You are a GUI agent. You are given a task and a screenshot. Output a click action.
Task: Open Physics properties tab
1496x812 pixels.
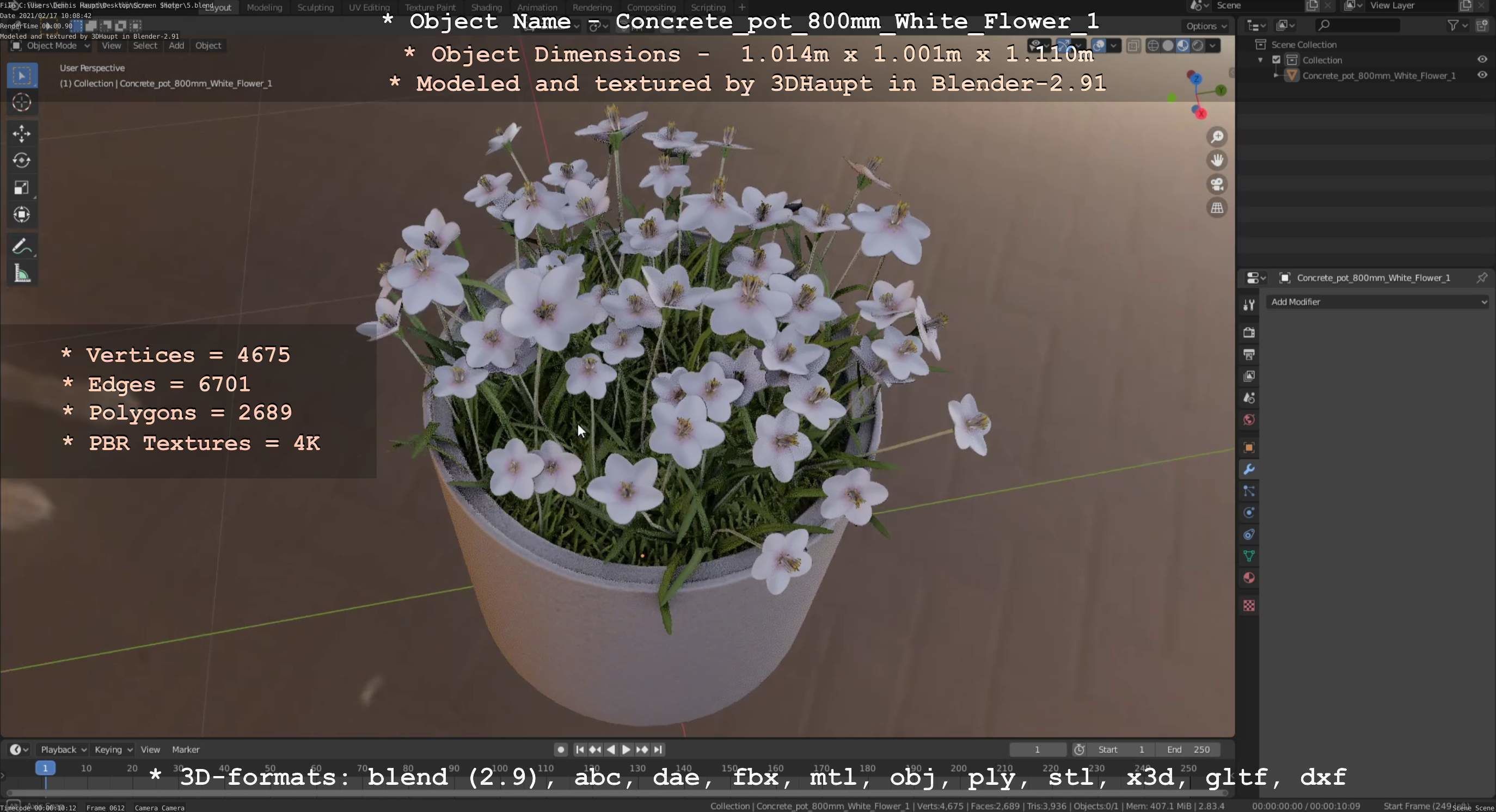point(1249,513)
